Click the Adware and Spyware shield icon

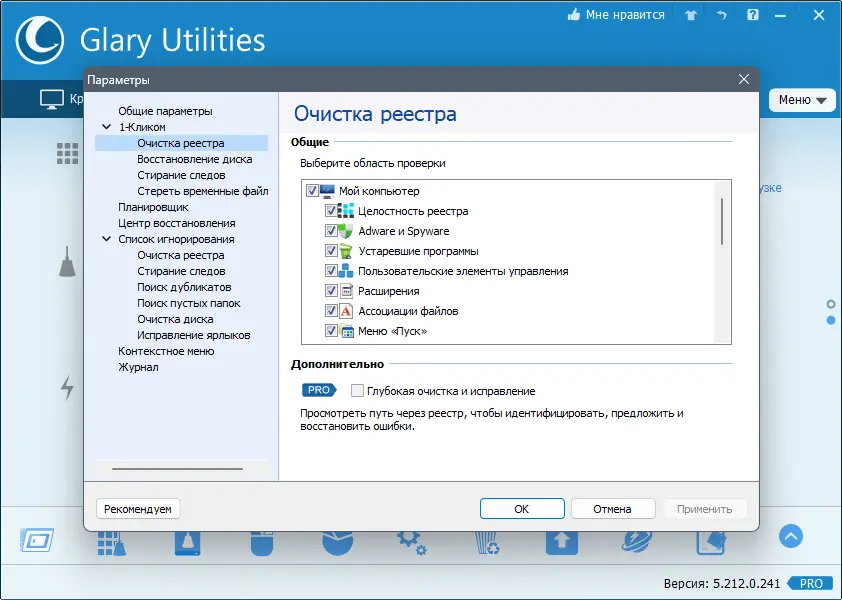(x=346, y=231)
